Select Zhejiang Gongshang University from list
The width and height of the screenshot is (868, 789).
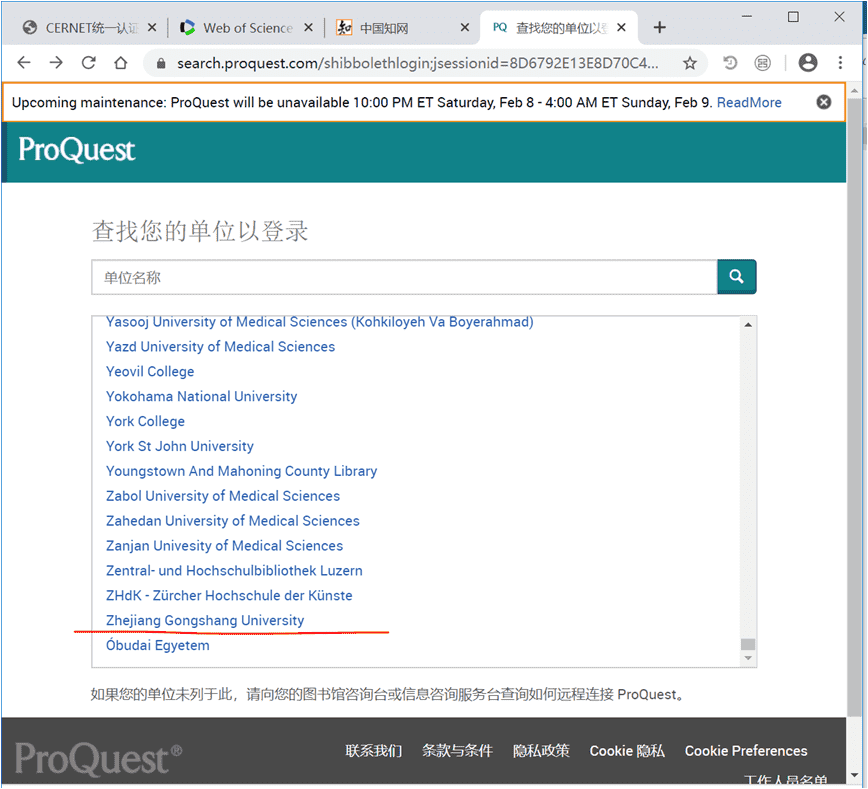pos(205,621)
